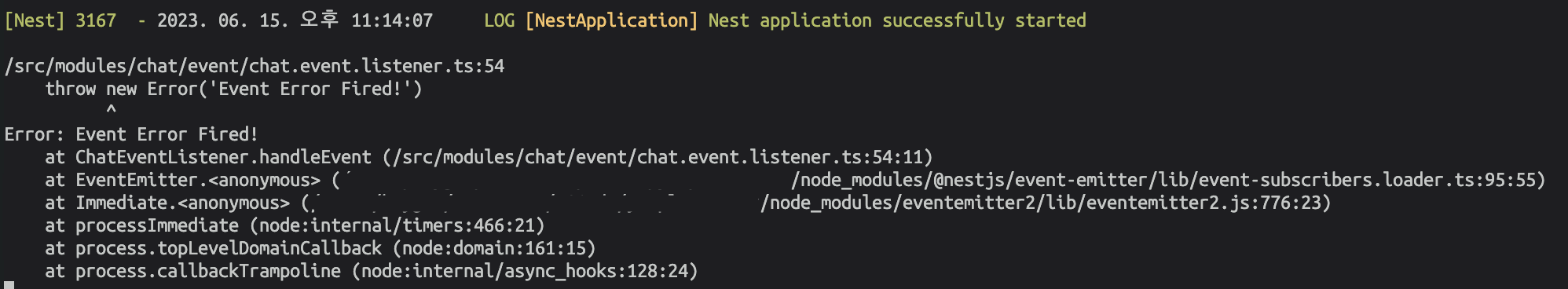Click the caret ^ error pointer
Image resolution: width=1568 pixels, height=289 pixels.
coord(111,110)
